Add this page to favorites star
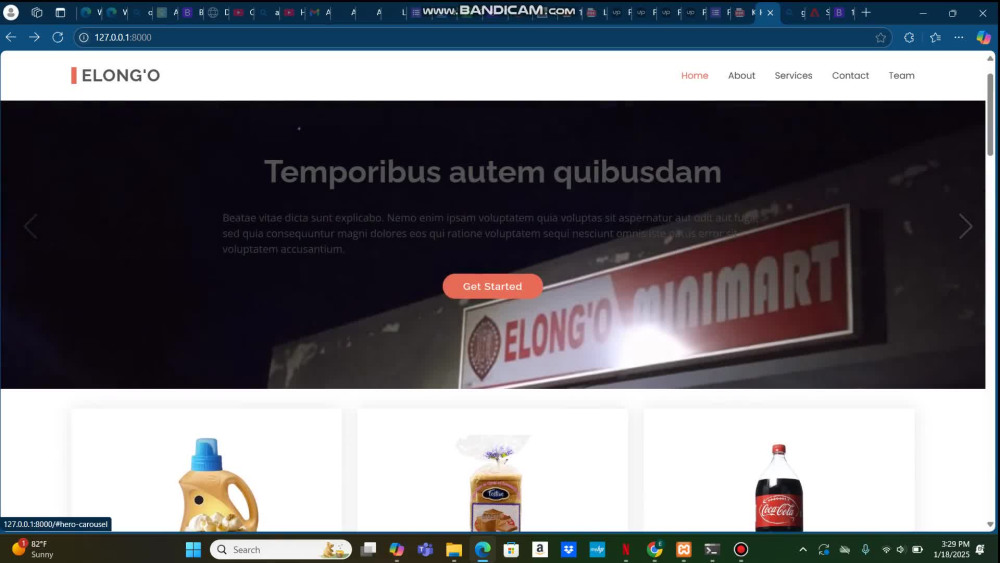The width and height of the screenshot is (1000, 563). [x=881, y=38]
